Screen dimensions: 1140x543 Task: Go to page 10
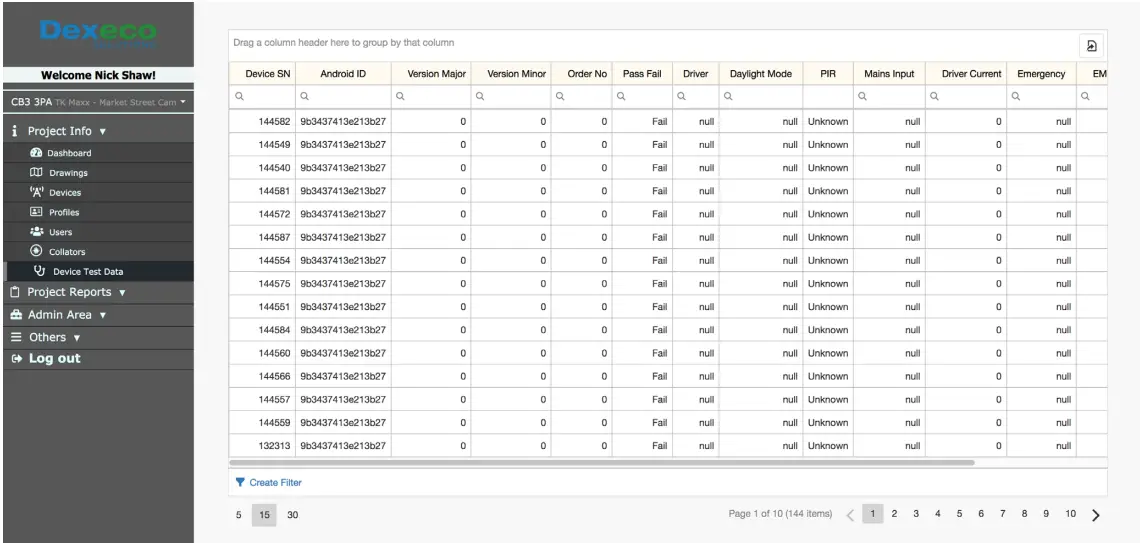click(x=1070, y=514)
